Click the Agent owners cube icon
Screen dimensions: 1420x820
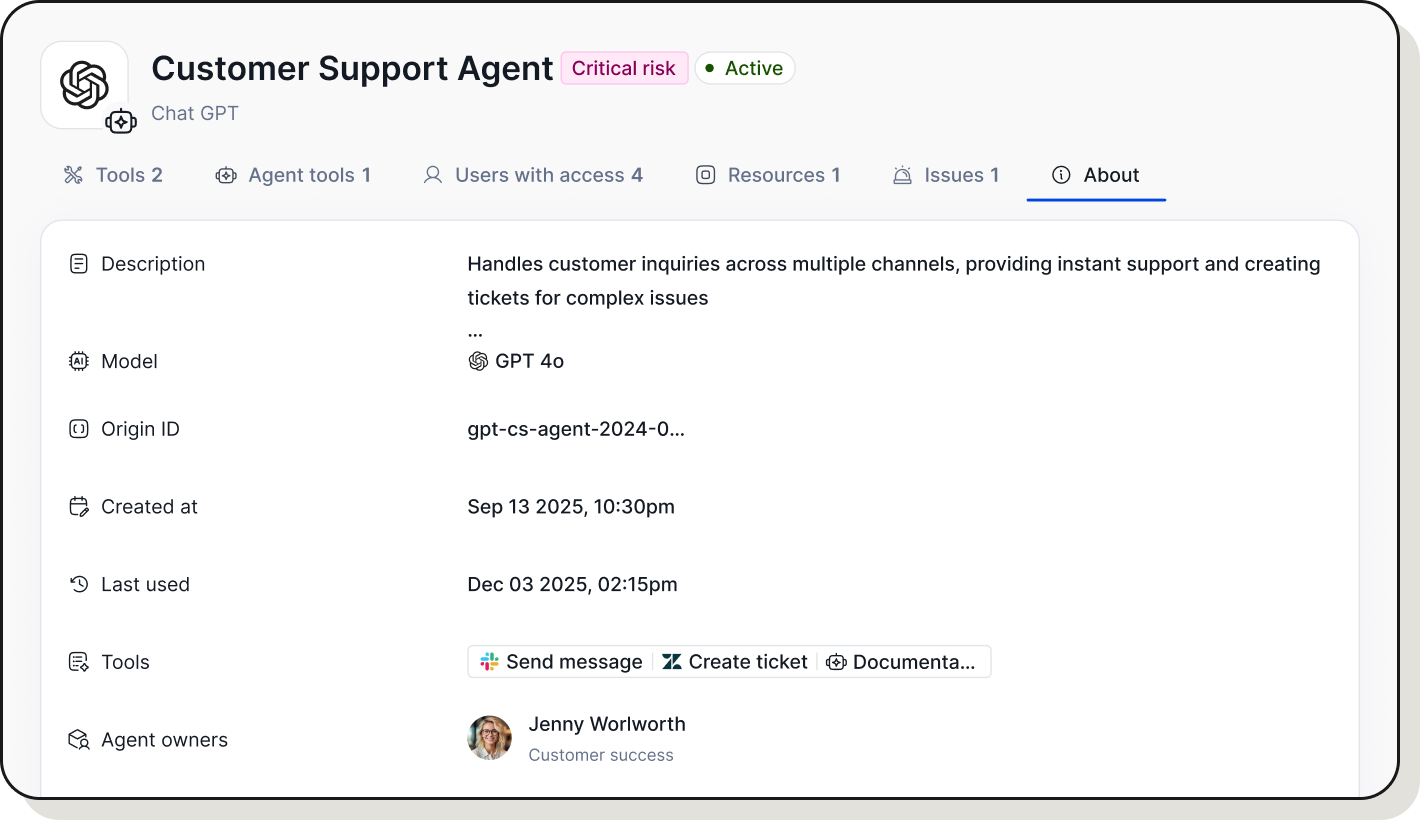[x=79, y=739]
